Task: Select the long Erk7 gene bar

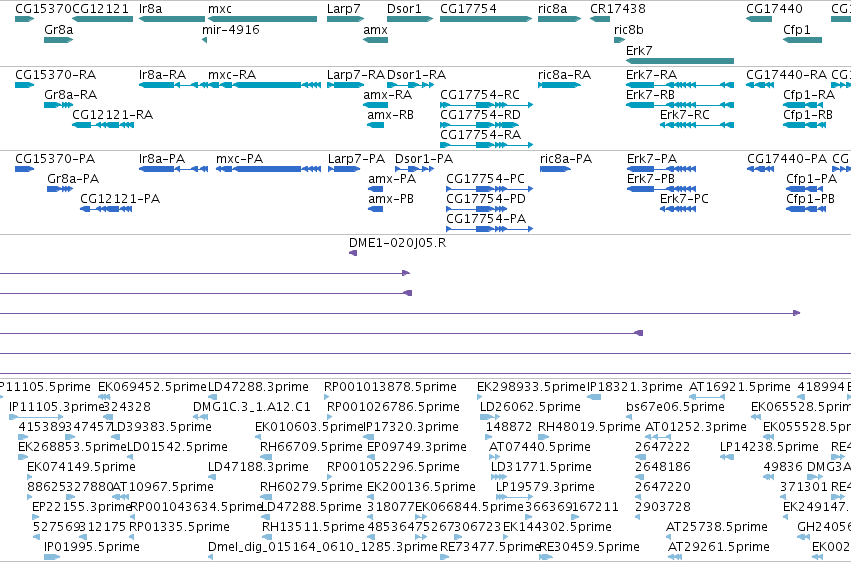Action: click(680, 61)
